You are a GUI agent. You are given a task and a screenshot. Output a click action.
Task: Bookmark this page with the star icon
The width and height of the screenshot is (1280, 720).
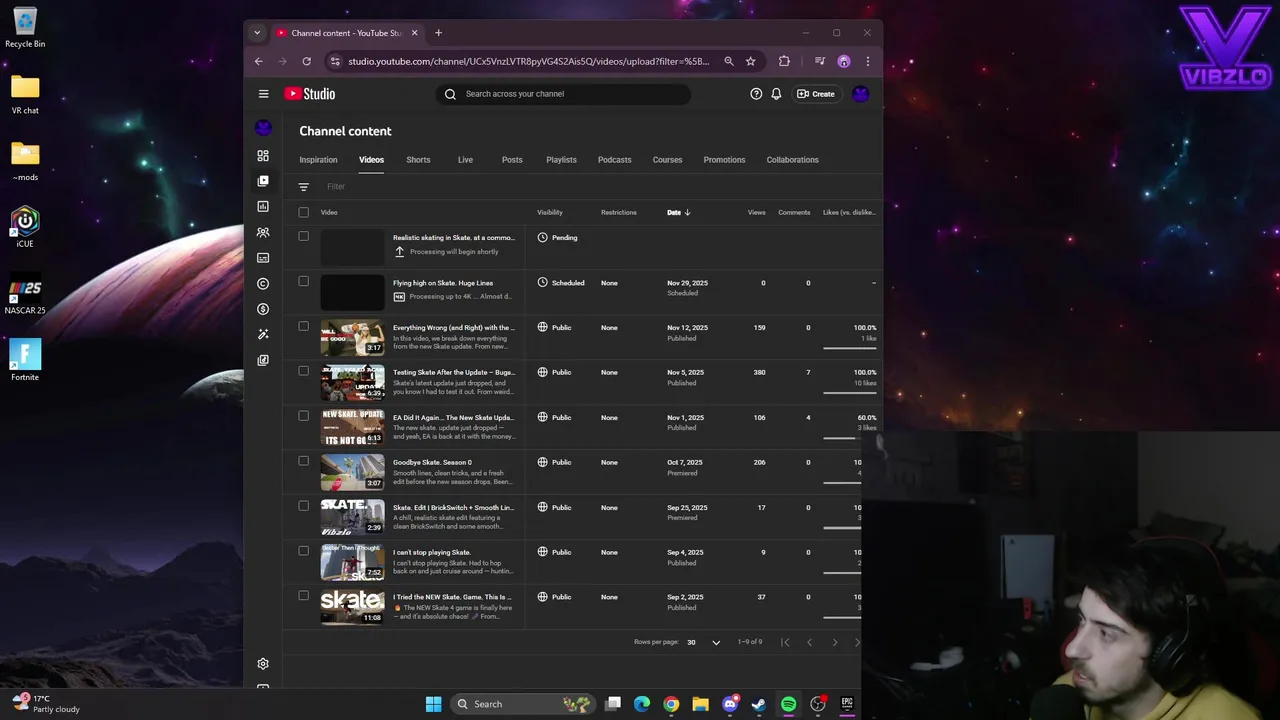pos(750,61)
